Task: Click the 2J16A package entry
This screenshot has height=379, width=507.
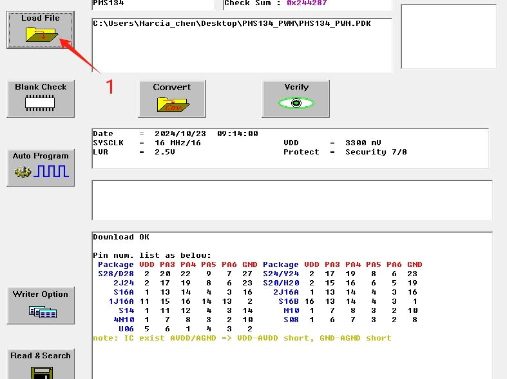Action: pyautogui.click(x=286, y=292)
